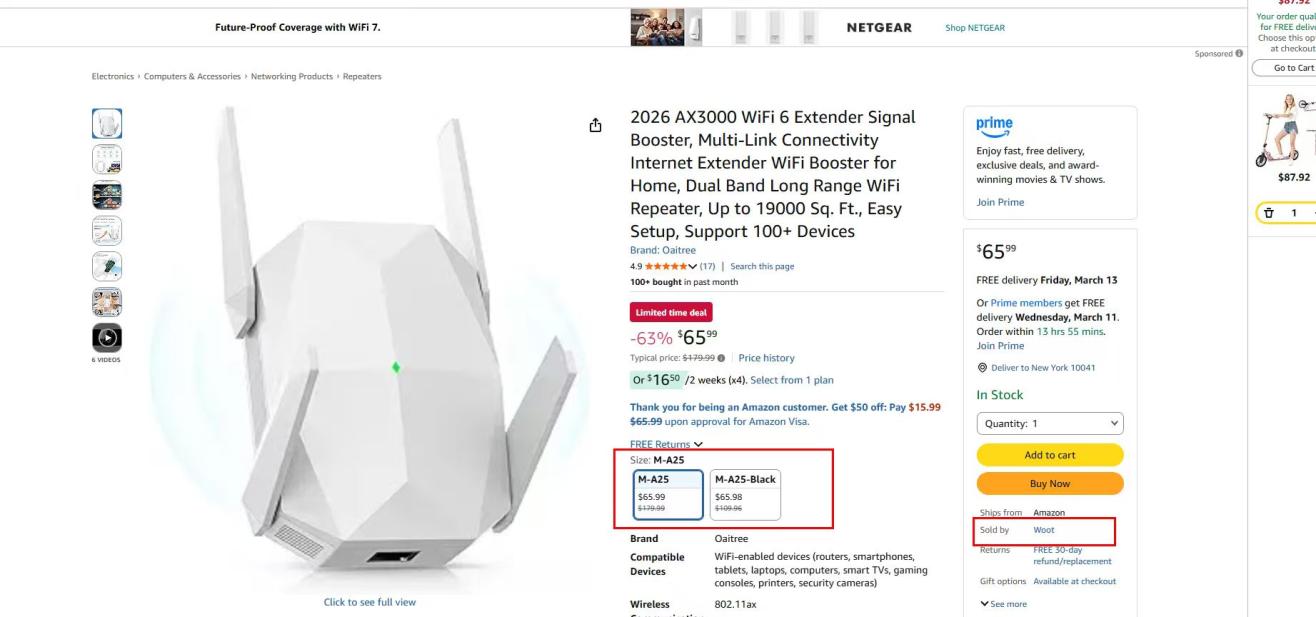Open the Quantity dropdown
1316x617 pixels.
point(1049,423)
